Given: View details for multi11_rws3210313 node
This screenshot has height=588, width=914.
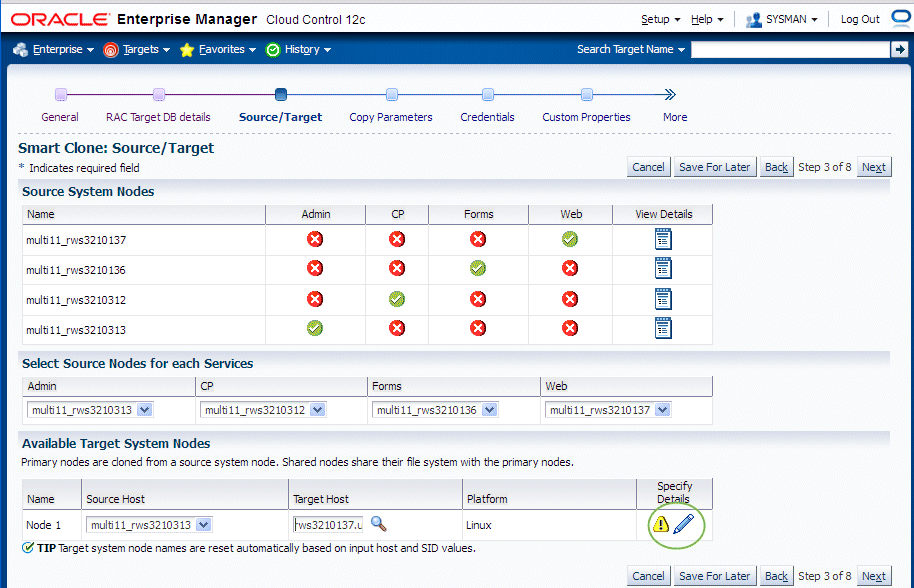Looking at the screenshot, I should pos(663,328).
